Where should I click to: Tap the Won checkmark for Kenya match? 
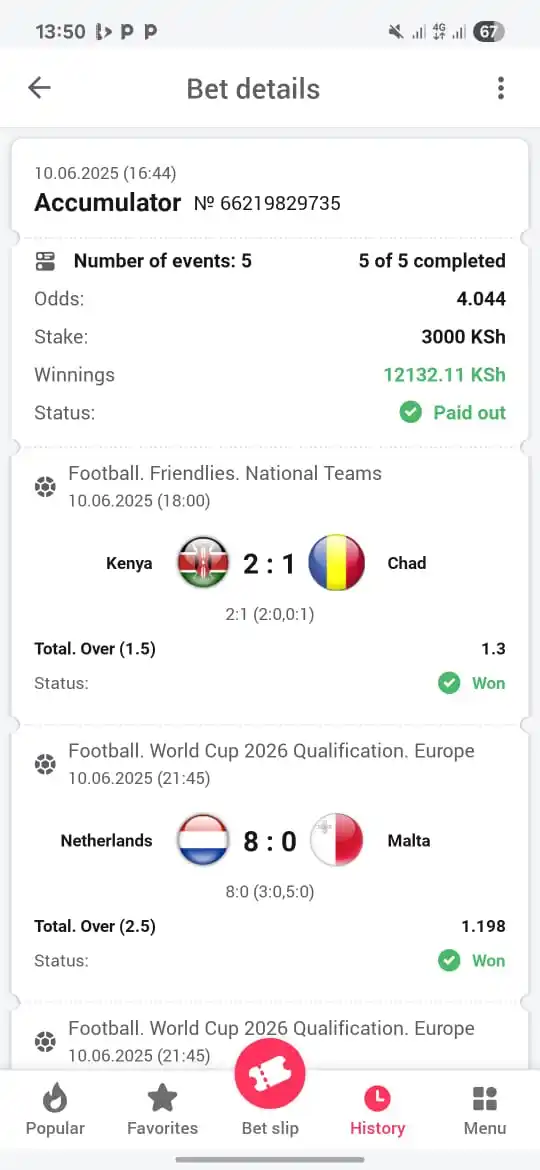pos(449,683)
